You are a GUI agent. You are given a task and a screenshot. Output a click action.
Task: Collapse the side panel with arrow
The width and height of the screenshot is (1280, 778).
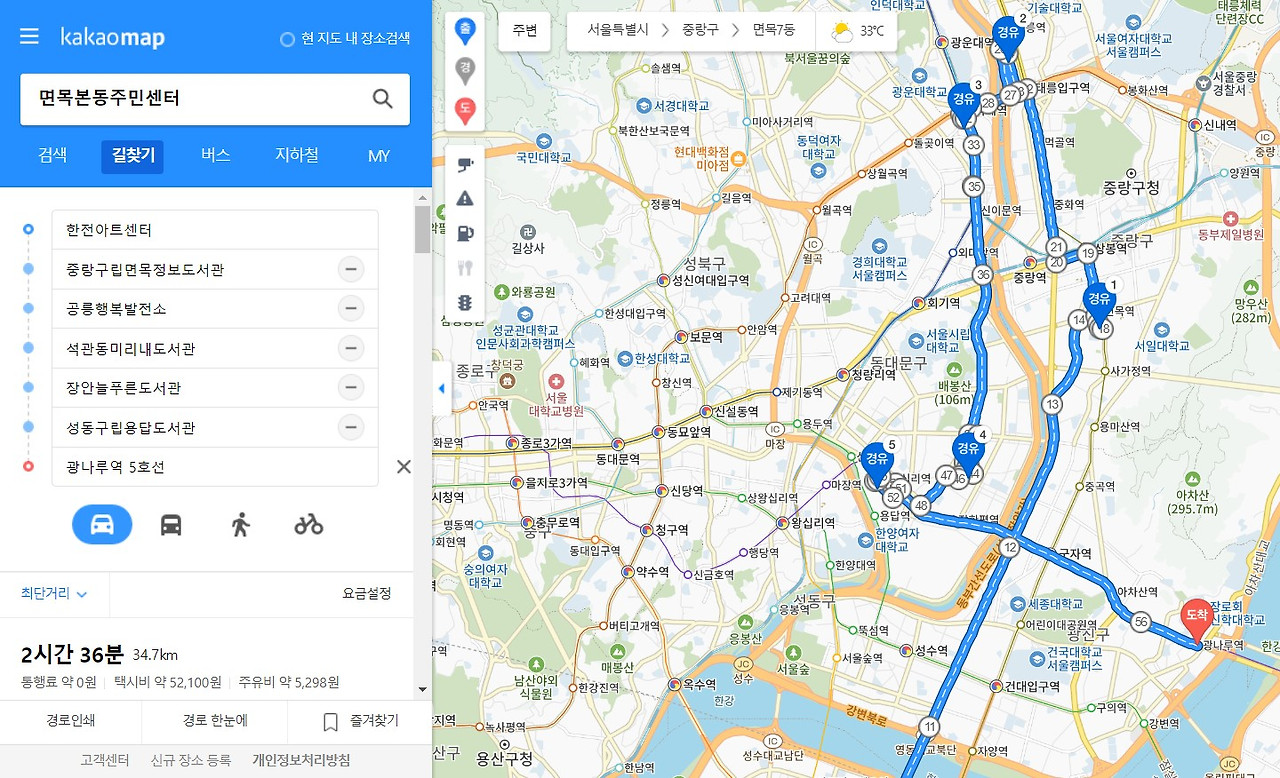442,389
